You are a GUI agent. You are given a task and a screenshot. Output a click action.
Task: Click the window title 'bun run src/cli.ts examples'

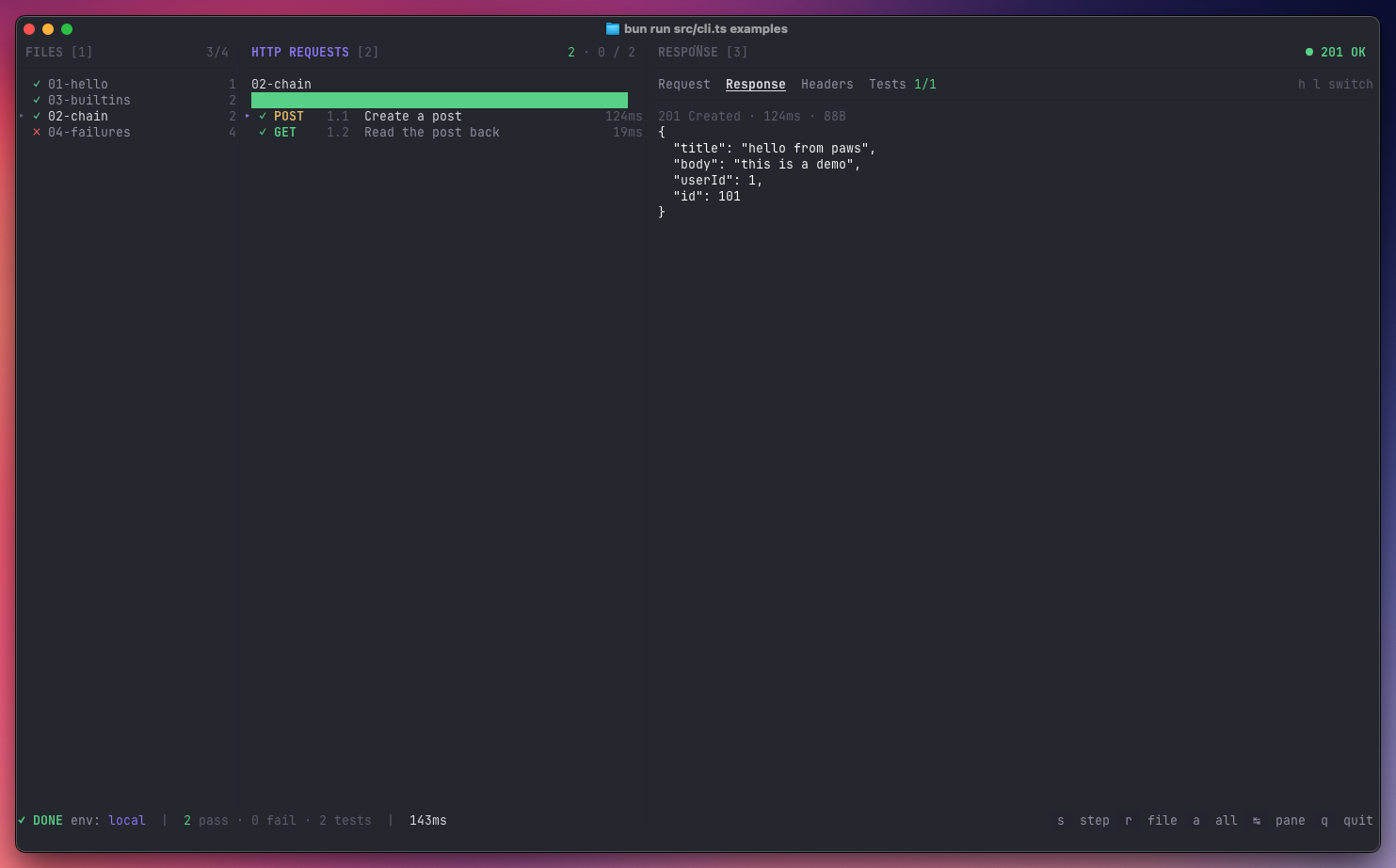click(706, 29)
